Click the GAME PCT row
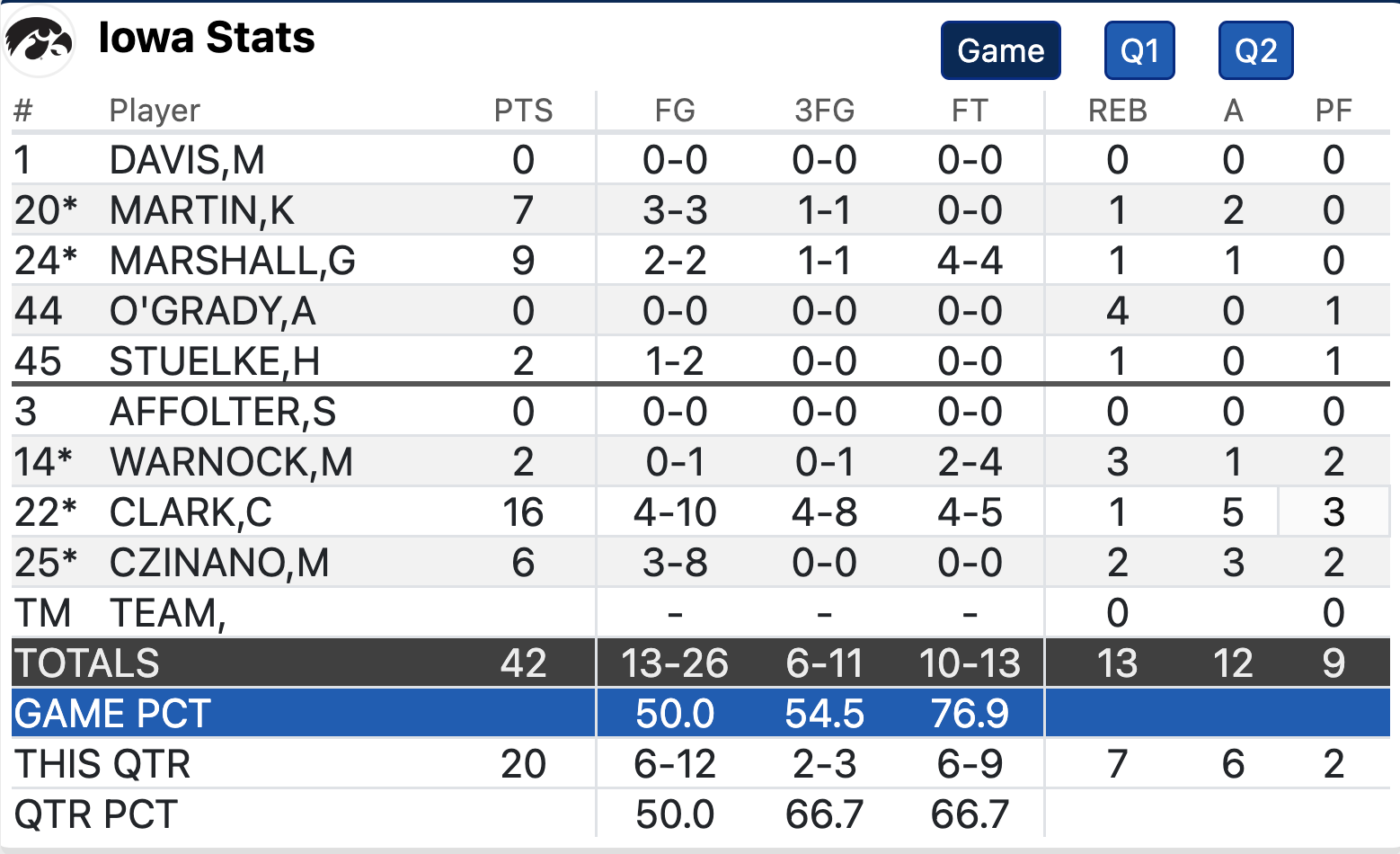Image resolution: width=1400 pixels, height=854 pixels. point(112,713)
